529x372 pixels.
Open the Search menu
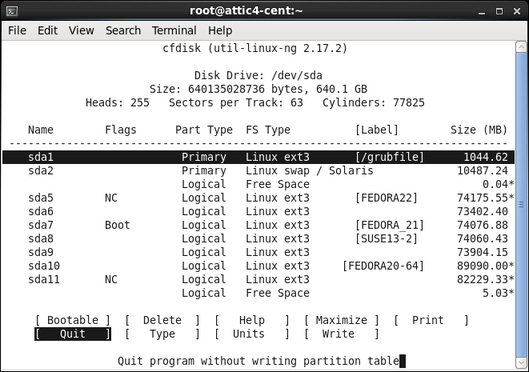click(x=123, y=31)
